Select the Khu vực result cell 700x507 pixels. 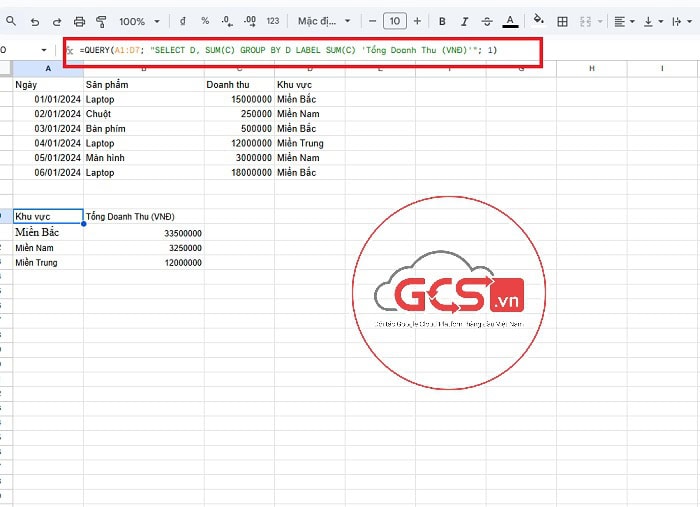pos(47,216)
